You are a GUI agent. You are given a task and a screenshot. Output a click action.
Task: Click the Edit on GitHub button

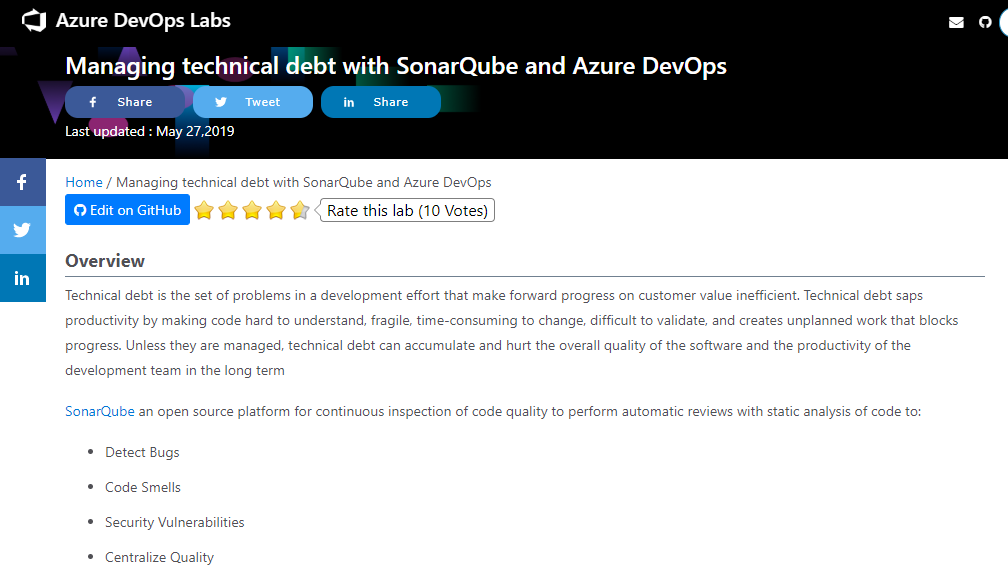(127, 210)
